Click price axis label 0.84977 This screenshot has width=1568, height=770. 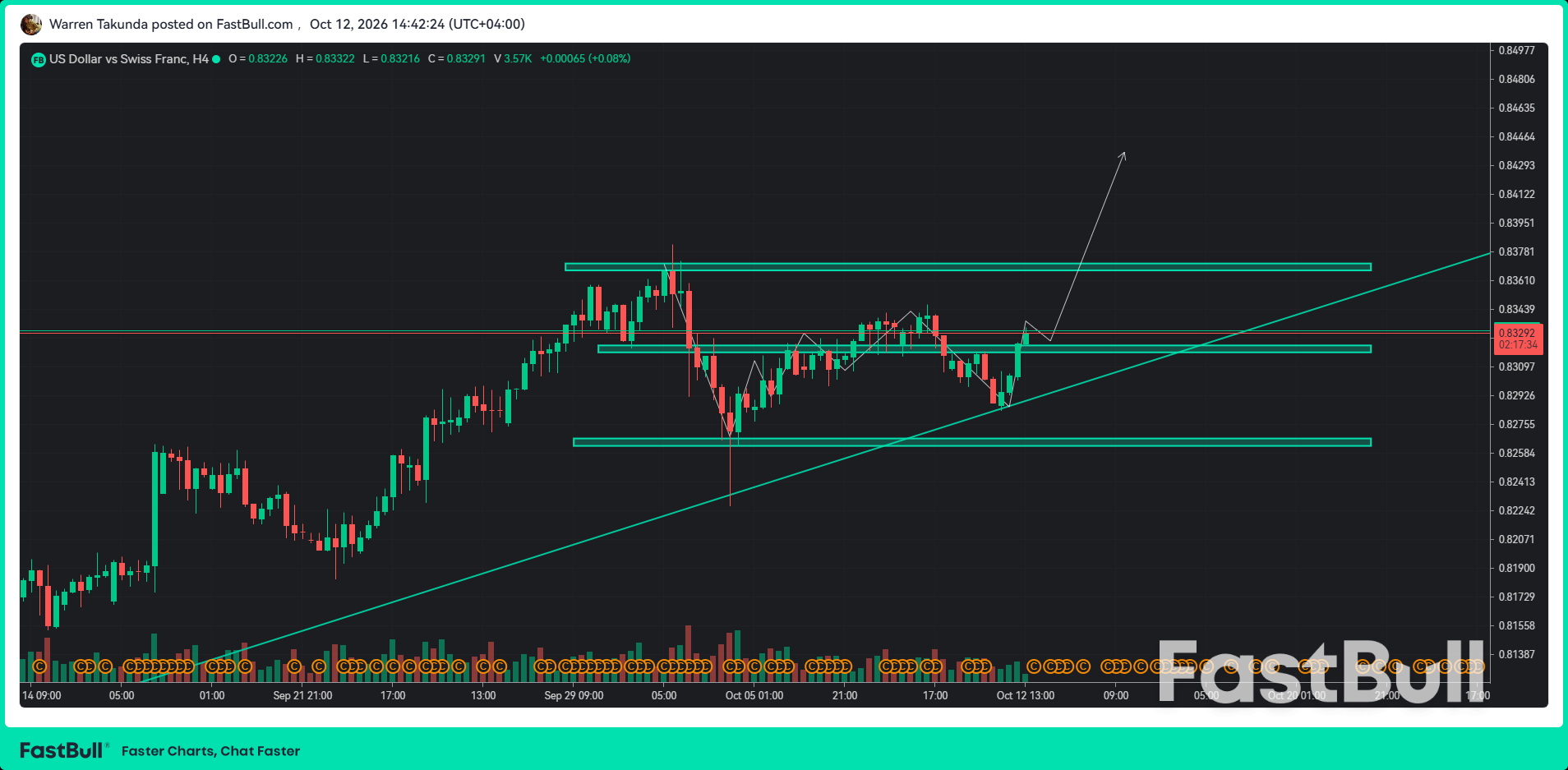point(1516,50)
